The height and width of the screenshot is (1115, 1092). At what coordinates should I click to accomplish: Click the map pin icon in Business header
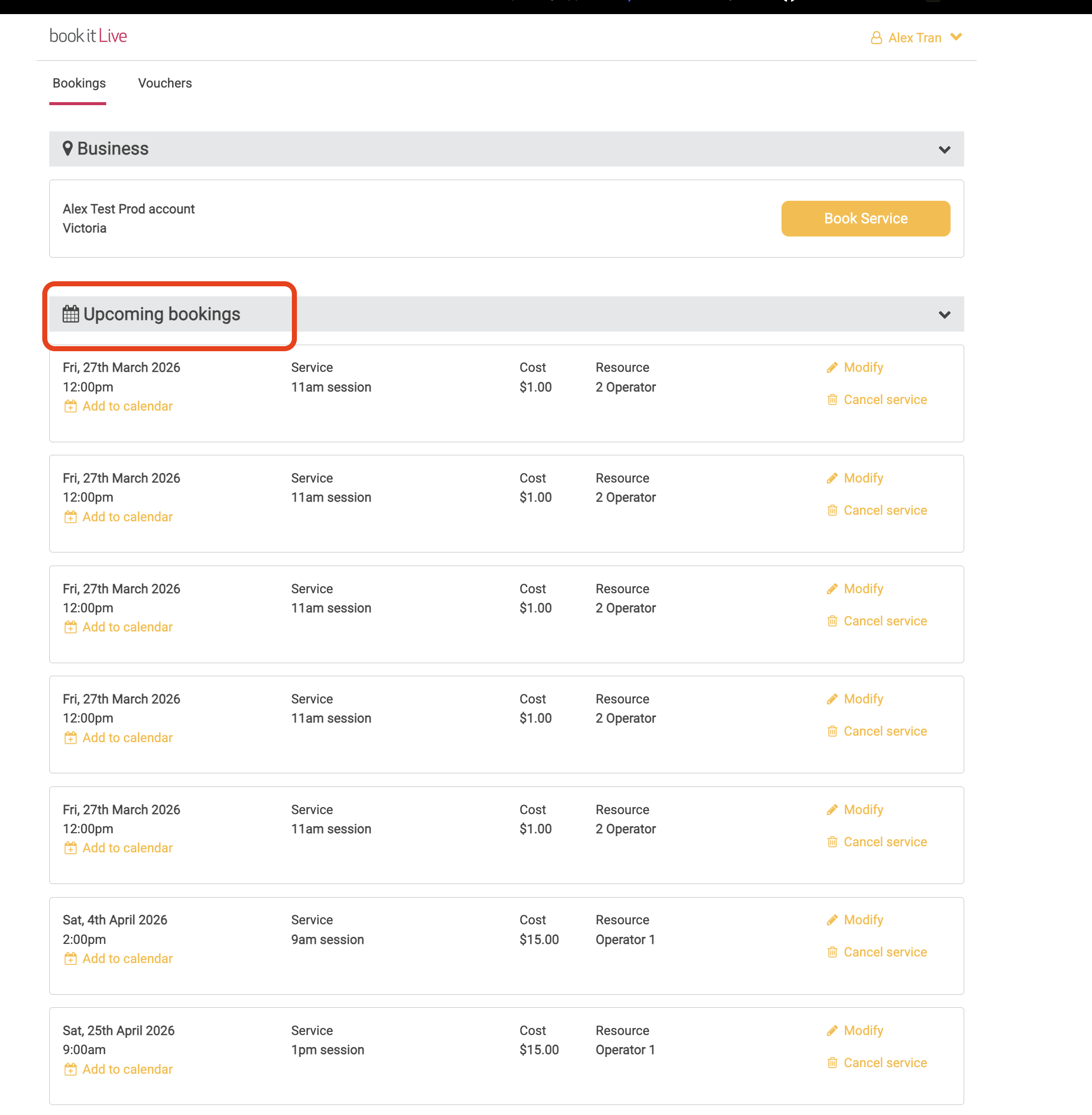[x=67, y=148]
